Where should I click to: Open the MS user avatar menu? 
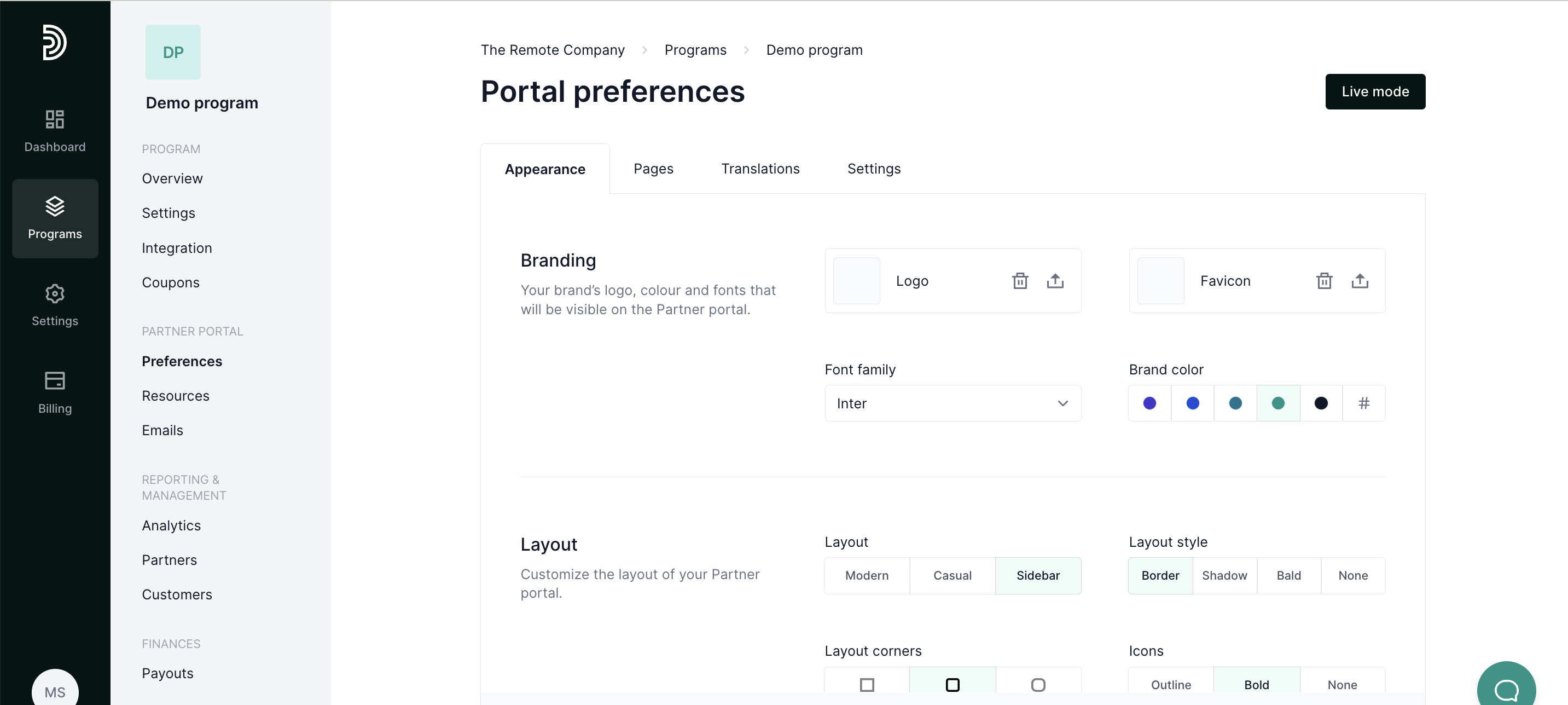tap(55, 692)
